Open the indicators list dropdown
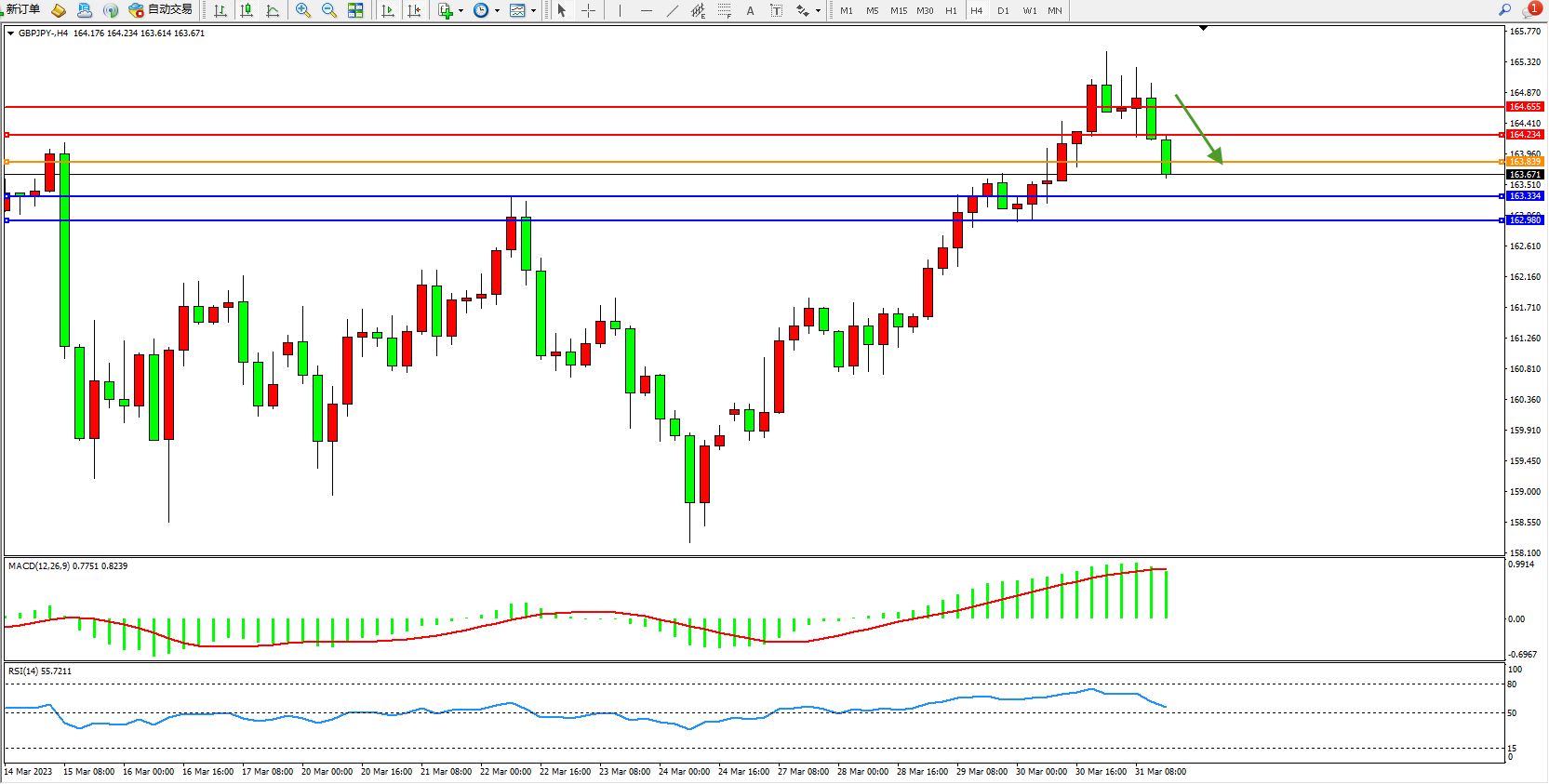The width and height of the screenshot is (1549, 784). tap(461, 11)
